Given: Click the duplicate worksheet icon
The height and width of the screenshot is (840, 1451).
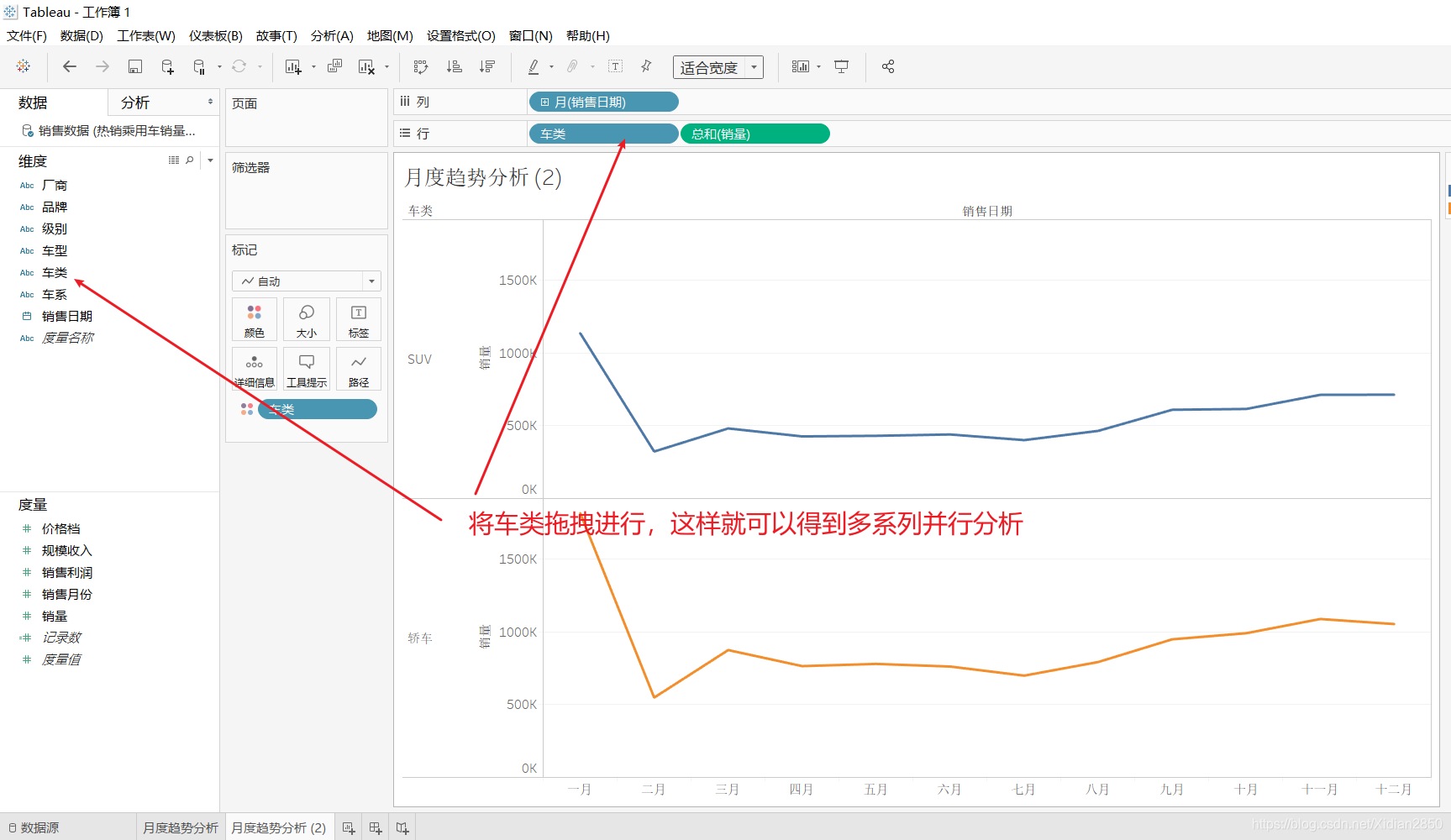Looking at the screenshot, I should [334, 66].
